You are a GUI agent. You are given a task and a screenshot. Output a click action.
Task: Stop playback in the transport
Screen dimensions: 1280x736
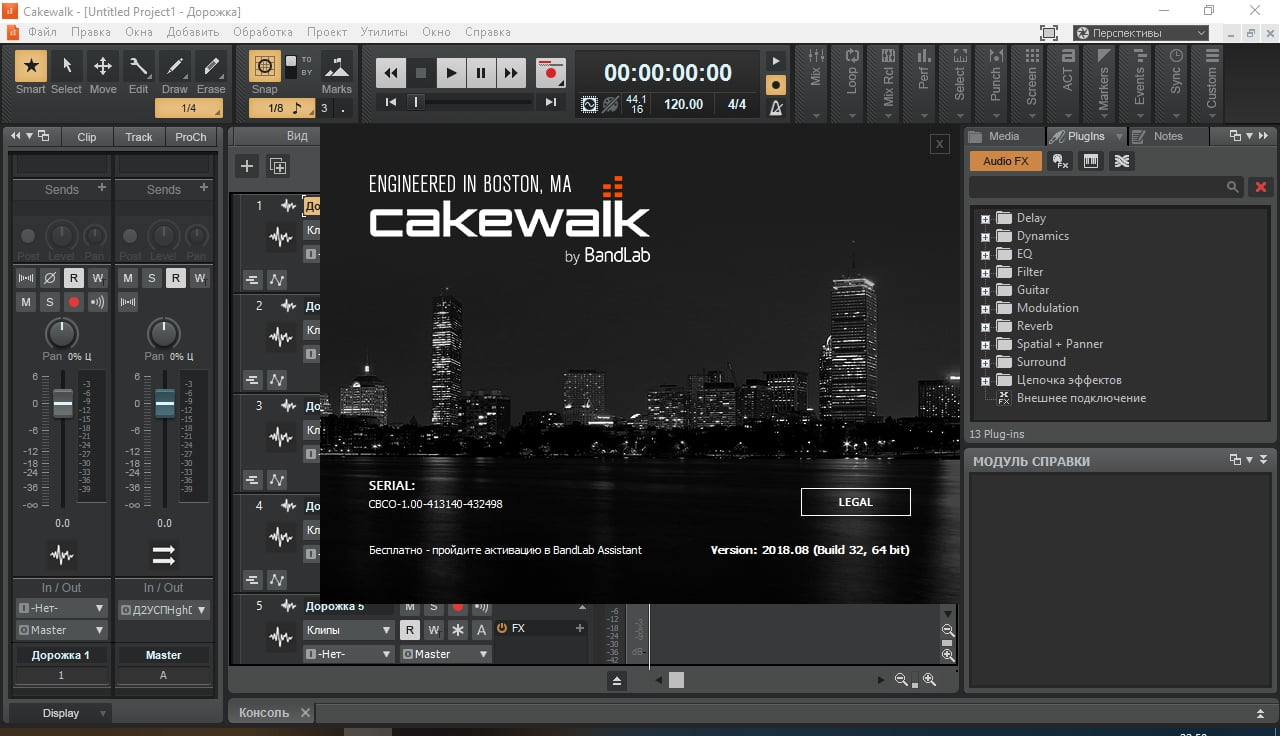421,72
